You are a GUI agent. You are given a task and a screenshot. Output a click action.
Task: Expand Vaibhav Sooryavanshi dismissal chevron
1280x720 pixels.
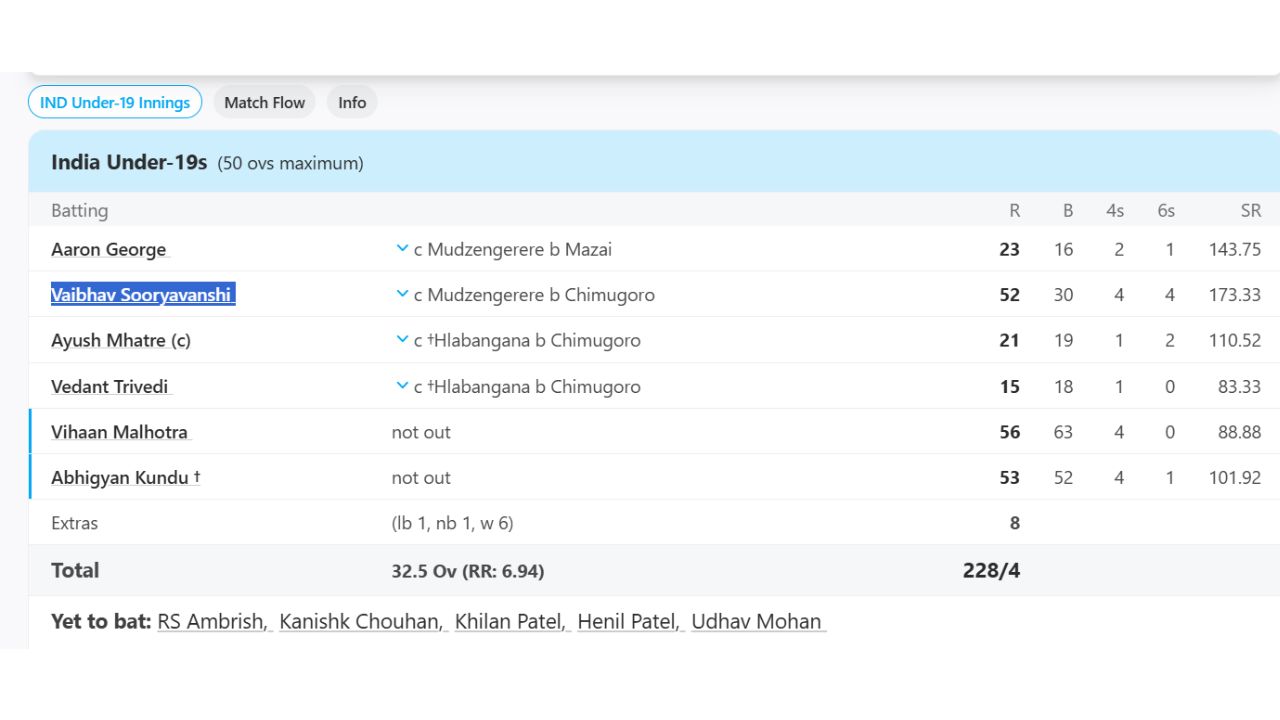pyautogui.click(x=402, y=294)
